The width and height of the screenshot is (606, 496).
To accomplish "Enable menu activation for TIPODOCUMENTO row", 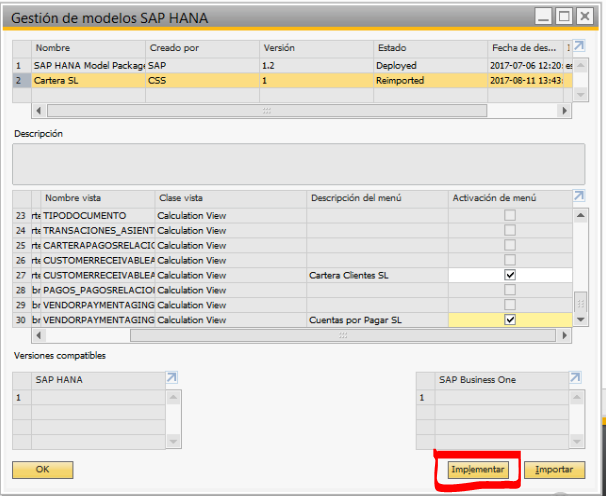I will 510,215.
